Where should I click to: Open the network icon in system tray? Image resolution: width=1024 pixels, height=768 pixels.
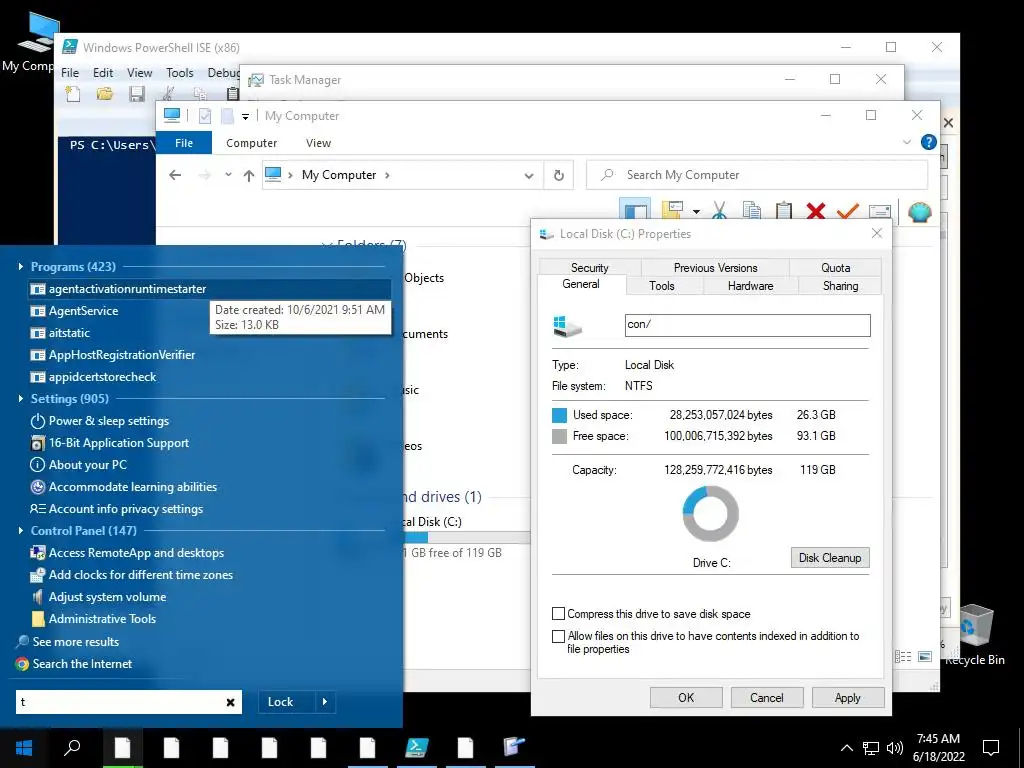coord(871,748)
